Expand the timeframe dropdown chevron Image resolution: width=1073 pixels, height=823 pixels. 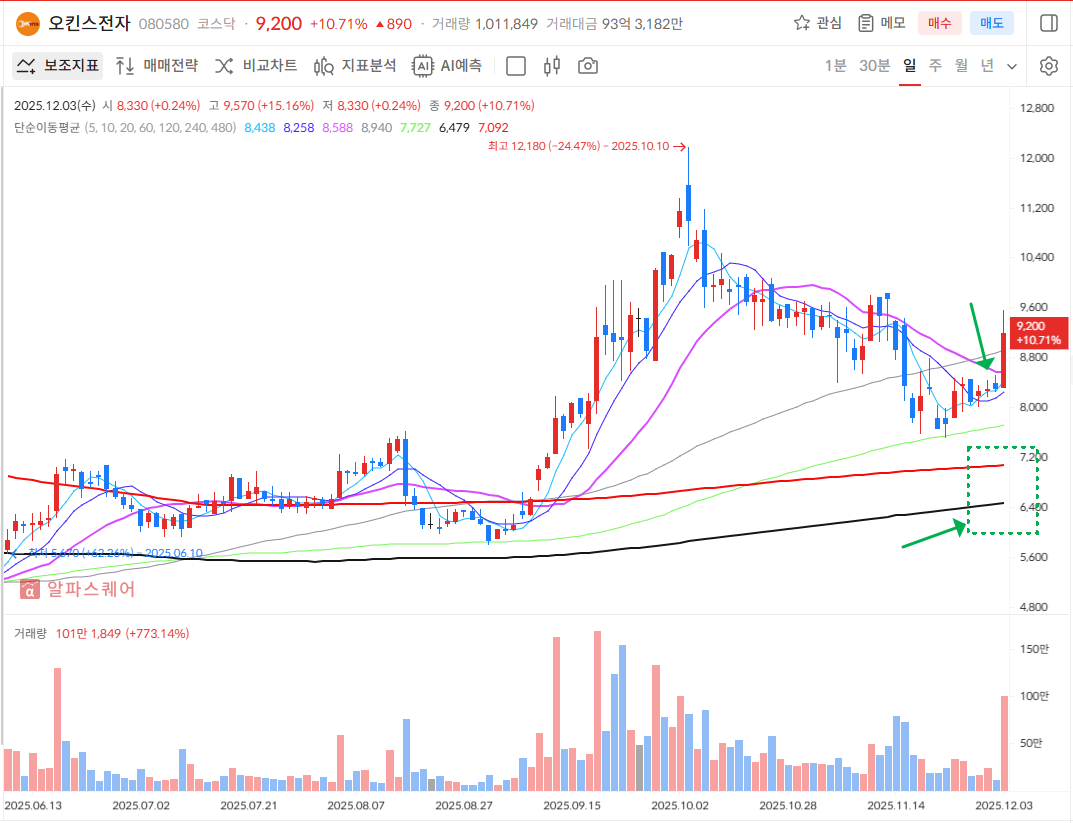1012,66
